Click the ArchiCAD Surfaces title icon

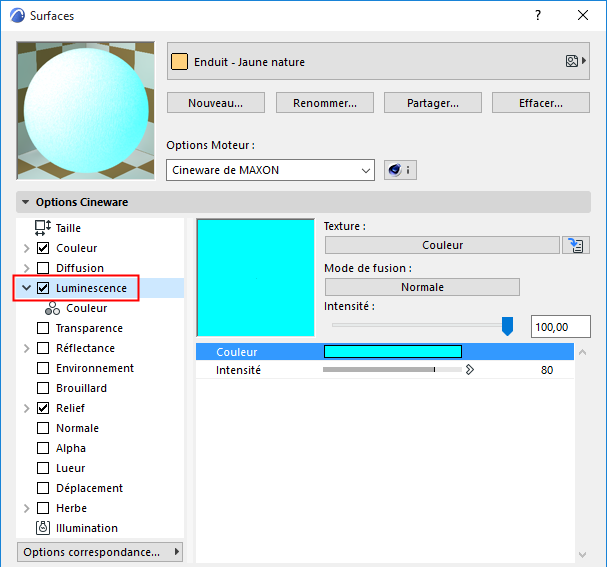(17, 16)
